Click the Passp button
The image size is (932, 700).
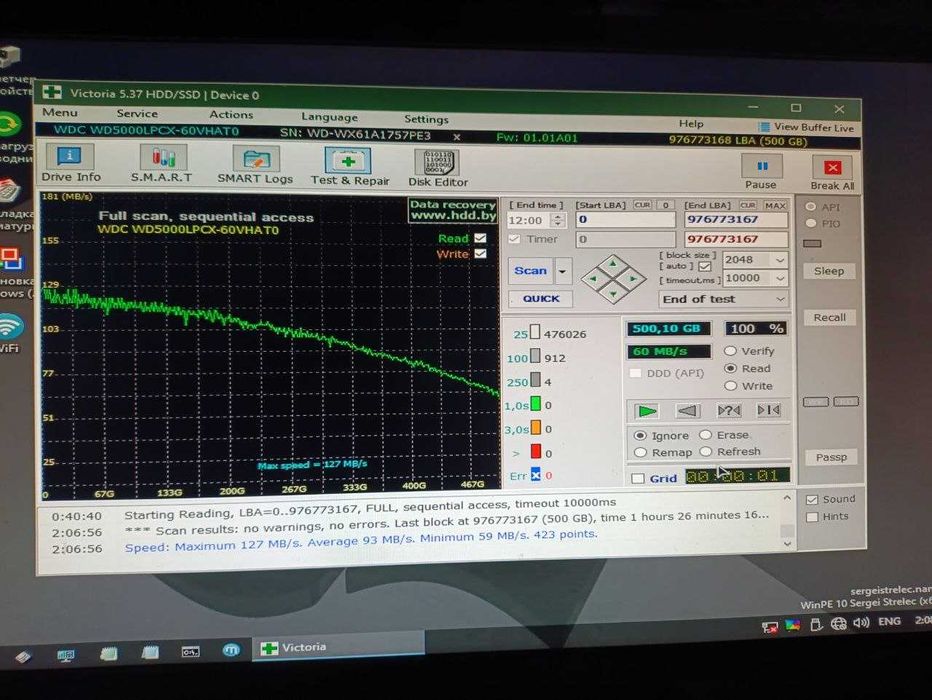831,457
